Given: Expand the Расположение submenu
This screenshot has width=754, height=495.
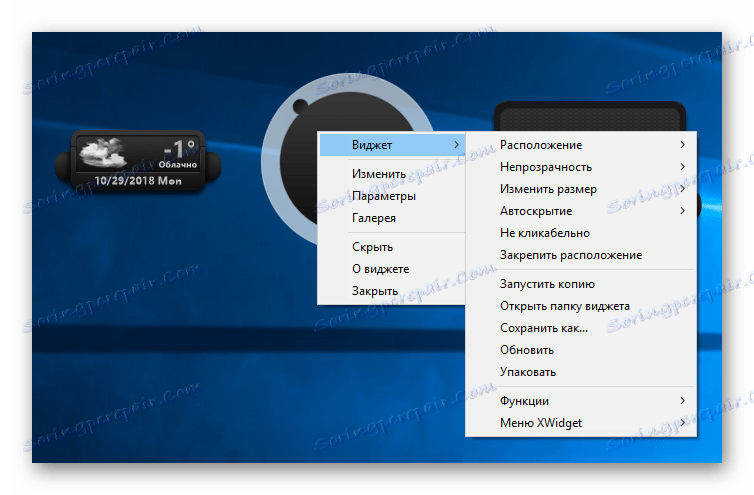Looking at the screenshot, I should click(x=581, y=145).
